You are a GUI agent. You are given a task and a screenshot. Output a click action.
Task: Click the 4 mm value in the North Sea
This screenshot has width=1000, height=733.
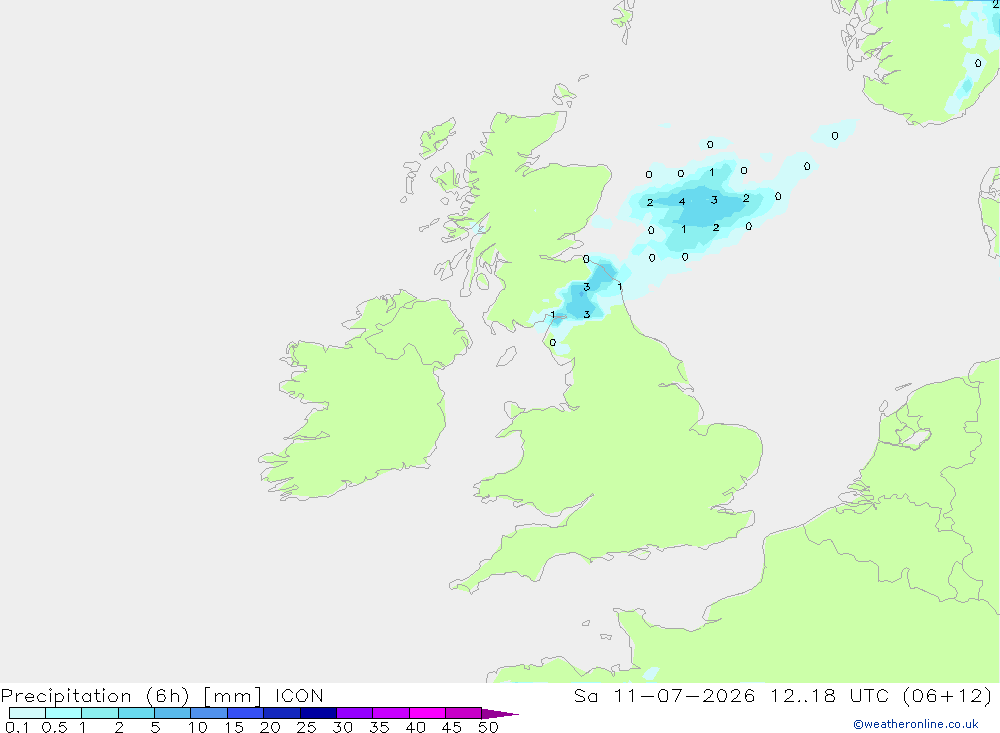[682, 202]
